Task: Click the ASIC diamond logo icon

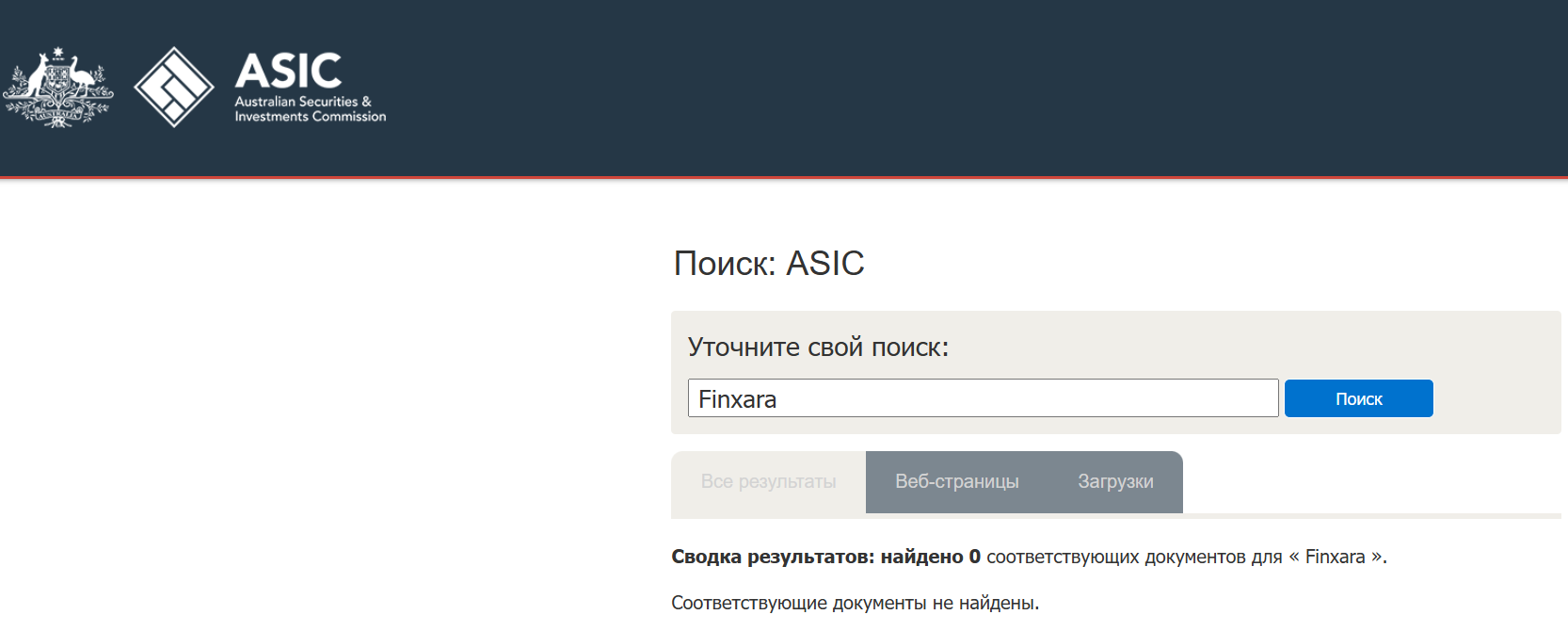Action: [x=174, y=88]
